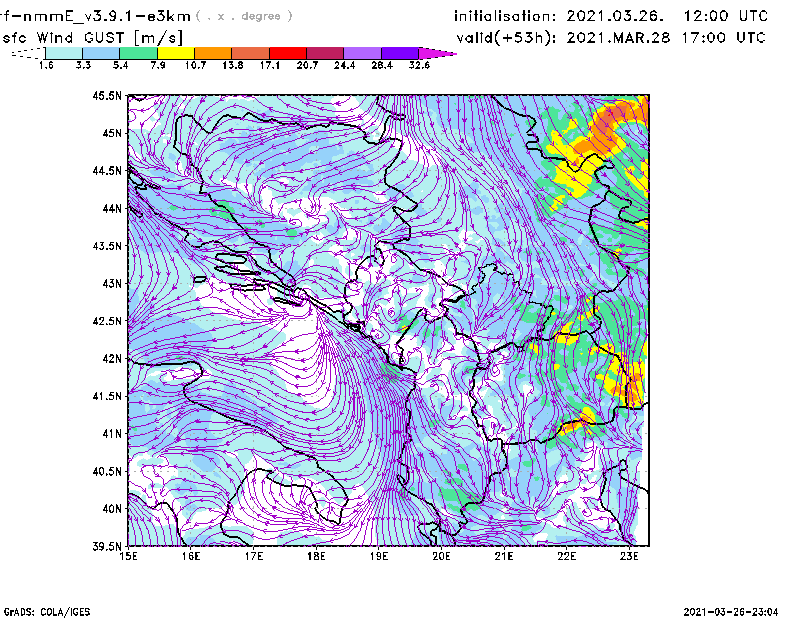
Task: Click the violet legend swatch after 28.4
Action: pyautogui.click(x=400, y=53)
